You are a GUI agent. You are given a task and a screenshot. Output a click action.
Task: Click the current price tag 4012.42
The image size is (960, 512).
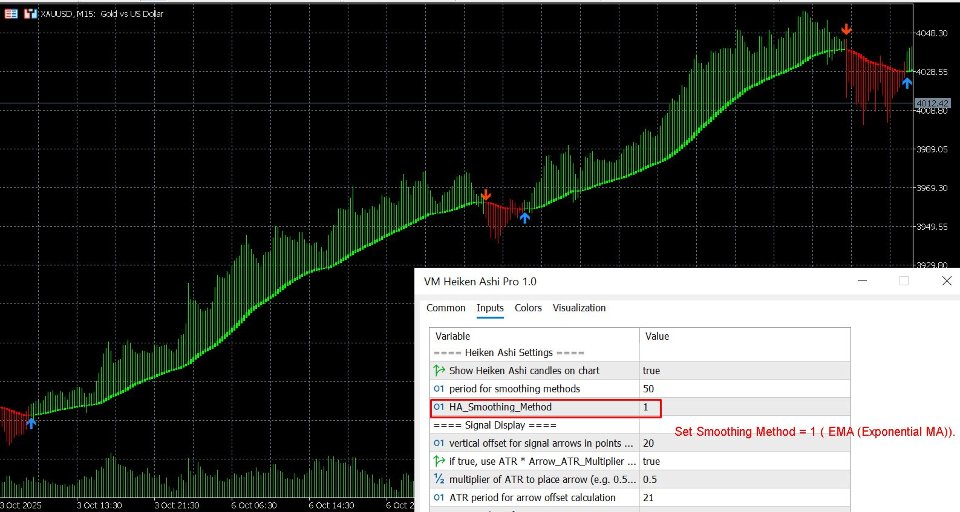(932, 104)
